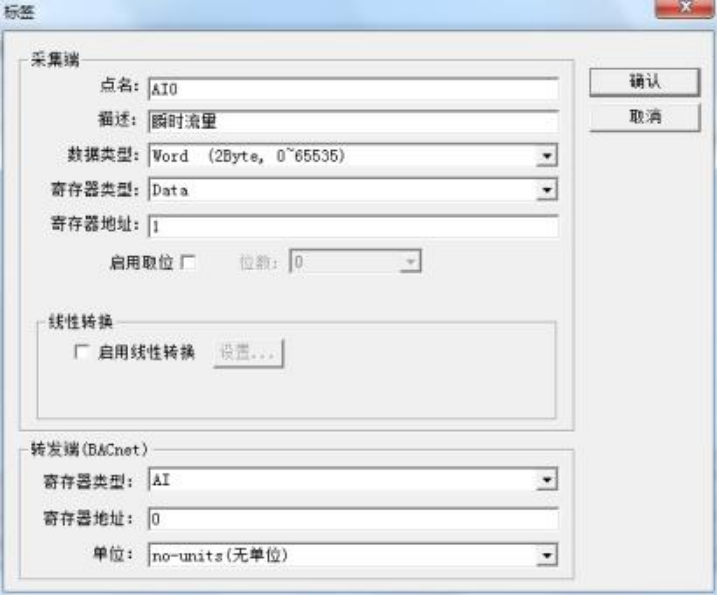Close the 标签 dialog window
Screen dimensions: 717x596
tap(685, 8)
